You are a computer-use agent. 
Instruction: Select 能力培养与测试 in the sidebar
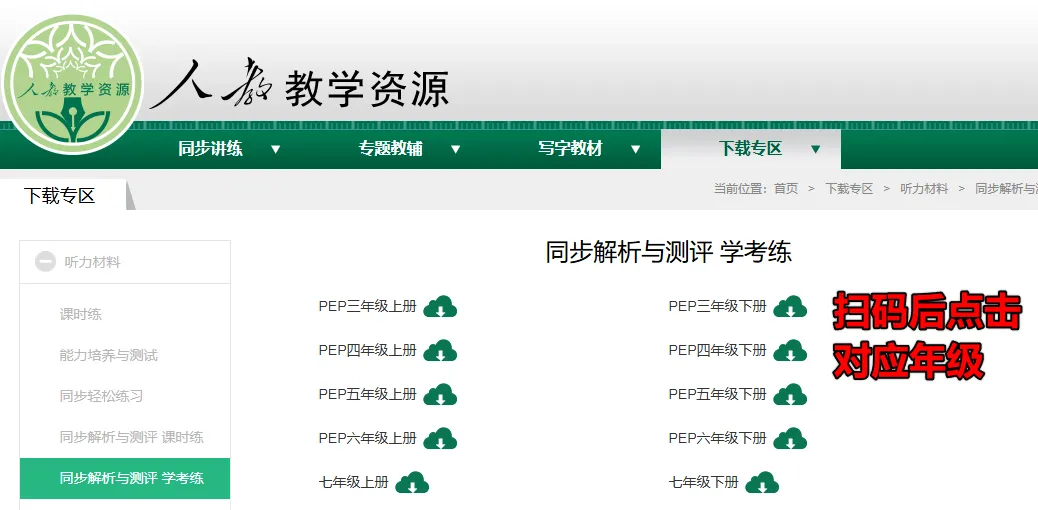click(x=109, y=356)
